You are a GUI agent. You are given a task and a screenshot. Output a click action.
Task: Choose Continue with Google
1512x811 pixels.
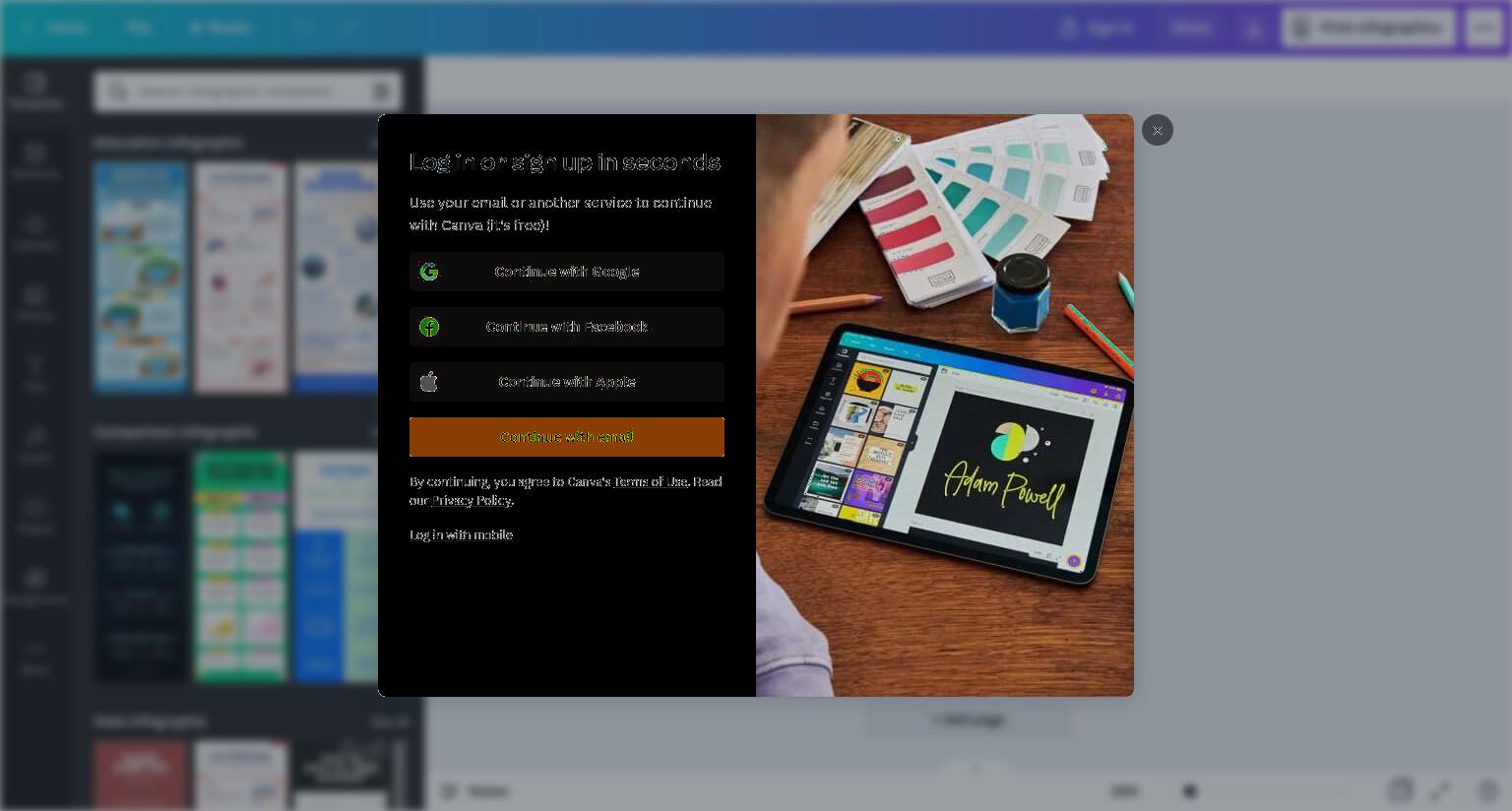coord(567,272)
